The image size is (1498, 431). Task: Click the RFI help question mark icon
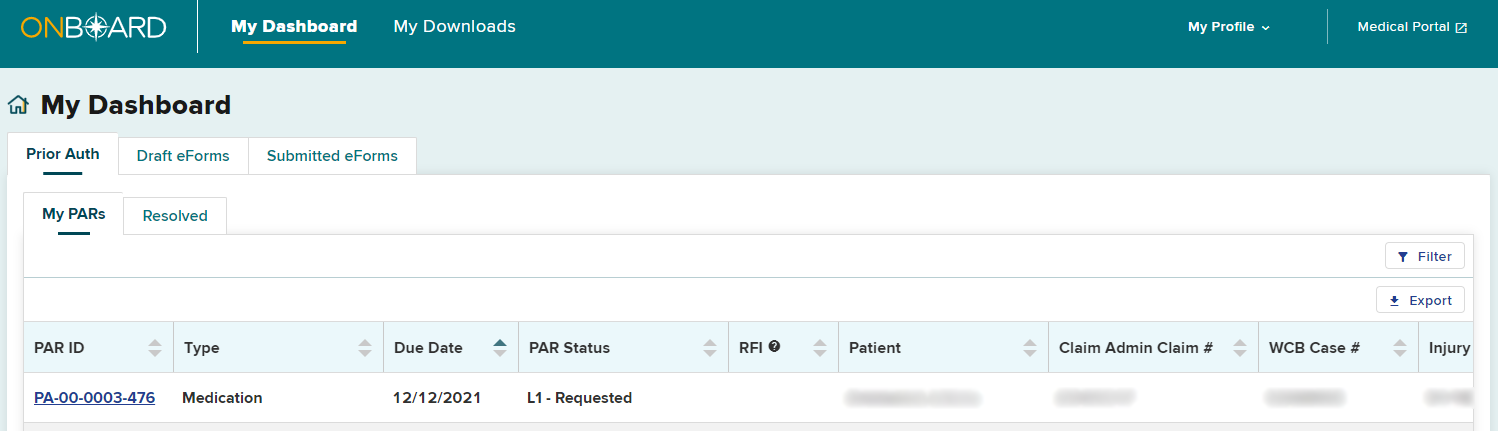[x=774, y=347]
